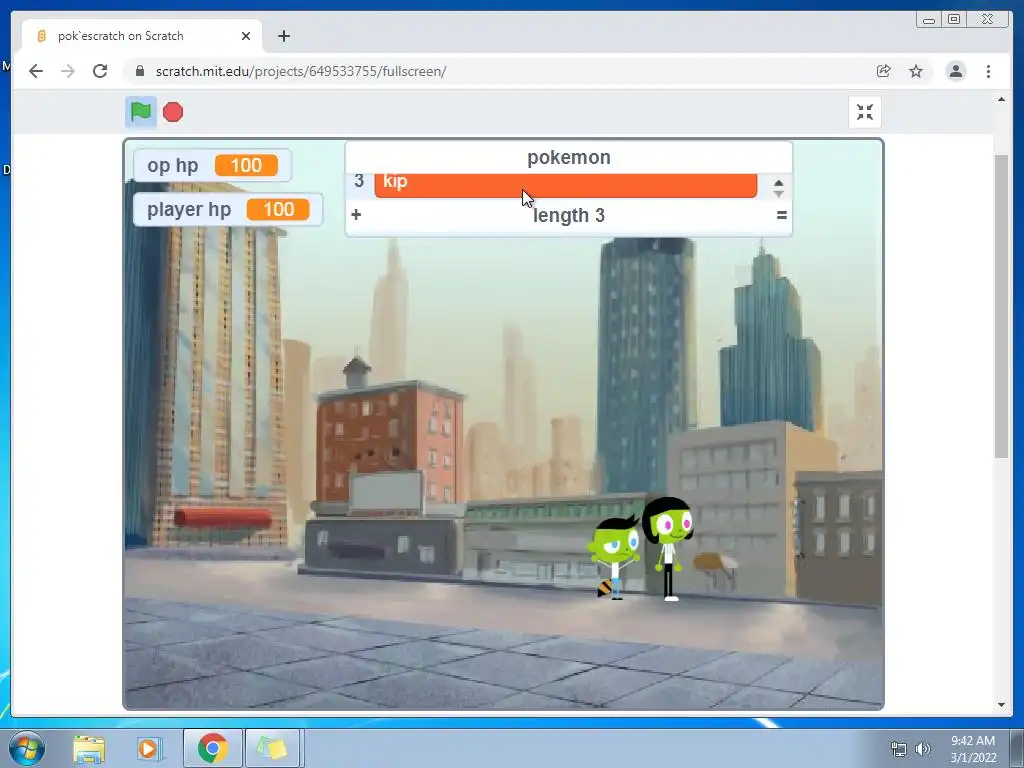Click the vertical page scrollbar thumb
This screenshot has height=768, width=1024.
pyautogui.click(x=1001, y=306)
